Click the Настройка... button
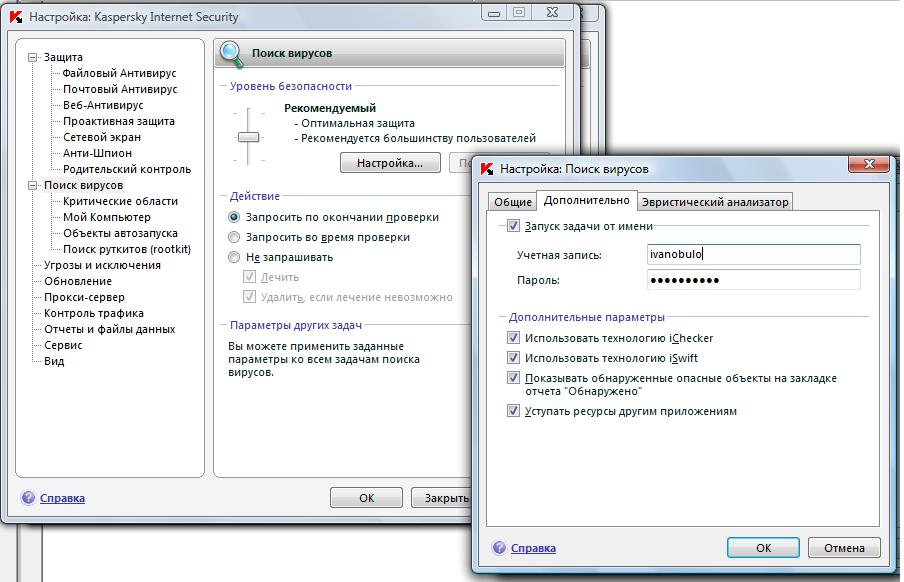Screen dimensions: 904x582 [x=390, y=163]
